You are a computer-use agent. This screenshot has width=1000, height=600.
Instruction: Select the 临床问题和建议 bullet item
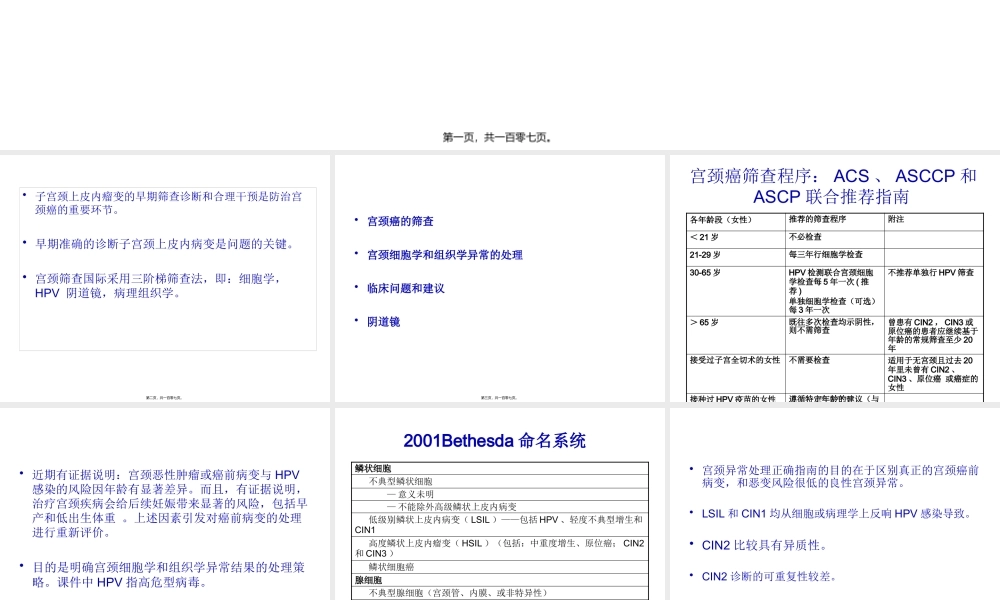(x=405, y=289)
